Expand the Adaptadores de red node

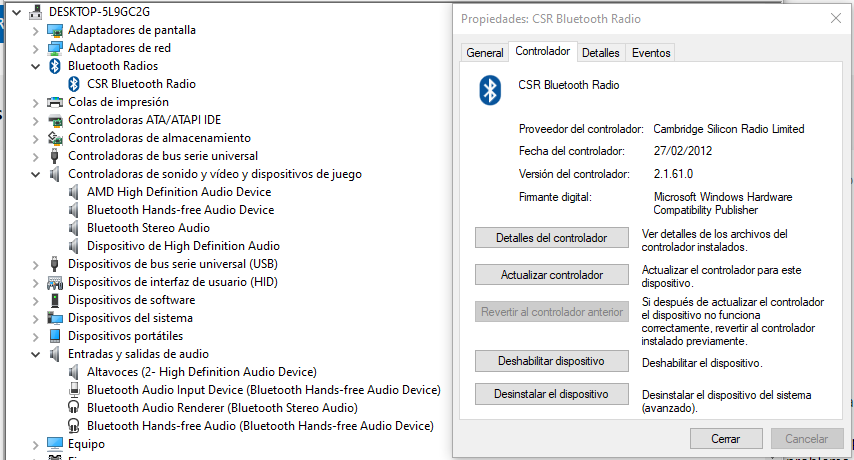pos(36,48)
